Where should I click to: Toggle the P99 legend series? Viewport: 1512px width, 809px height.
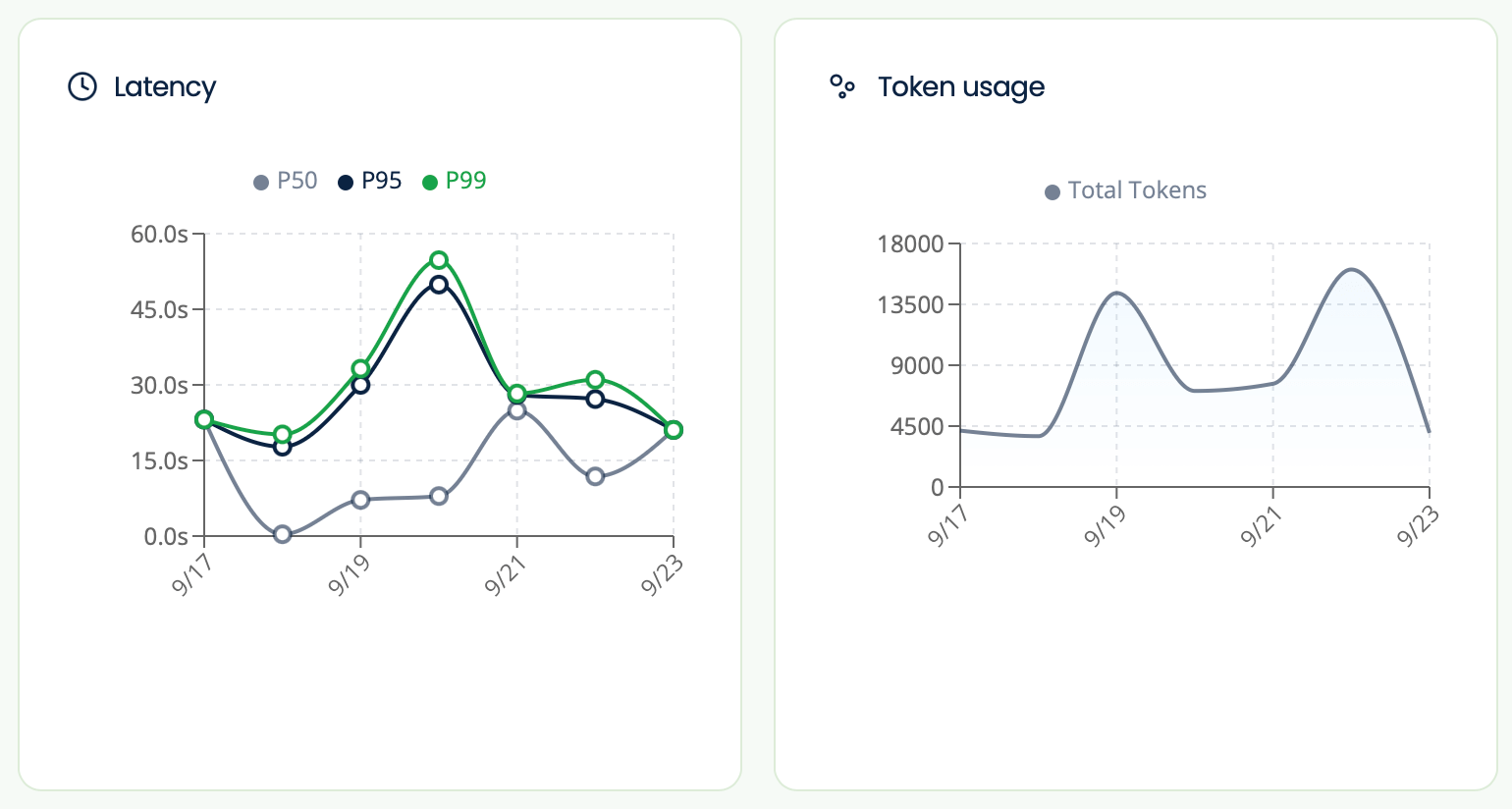pyautogui.click(x=455, y=181)
